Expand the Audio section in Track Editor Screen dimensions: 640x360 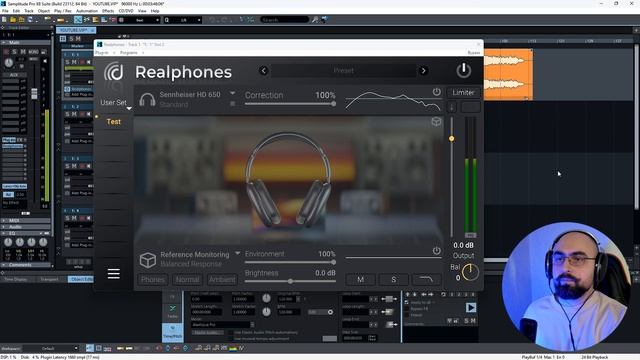coord(25,227)
